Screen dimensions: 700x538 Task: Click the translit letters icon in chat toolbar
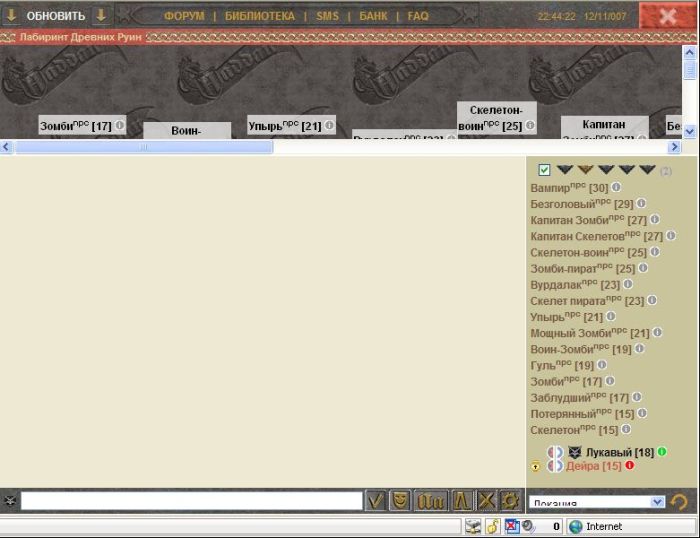(x=431, y=500)
